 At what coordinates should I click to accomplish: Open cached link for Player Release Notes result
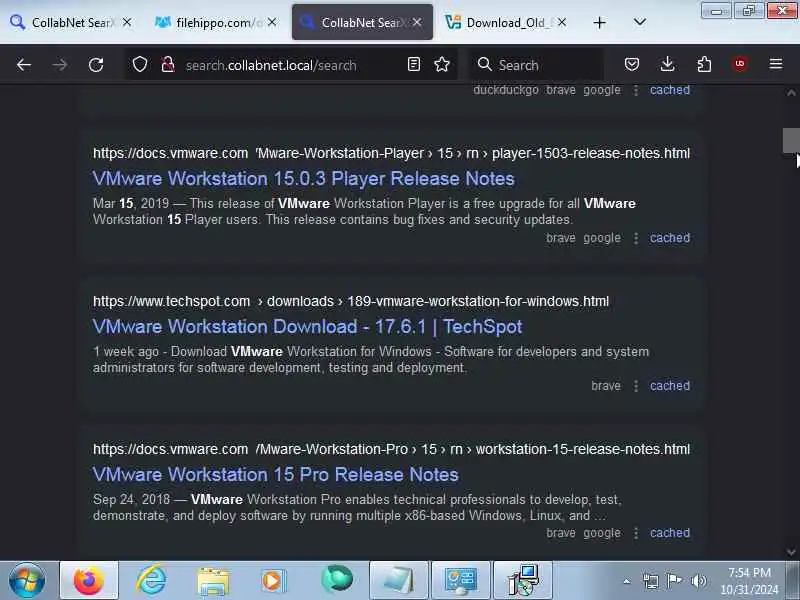click(669, 238)
